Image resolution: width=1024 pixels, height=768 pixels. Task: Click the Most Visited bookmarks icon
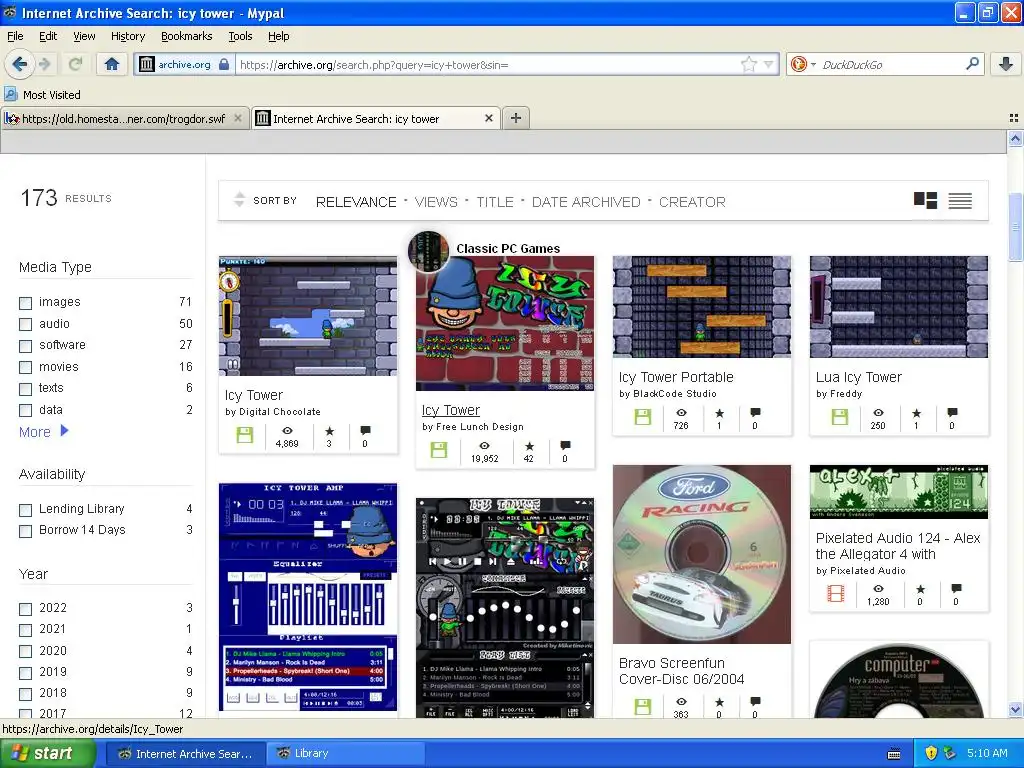click(x=10, y=94)
